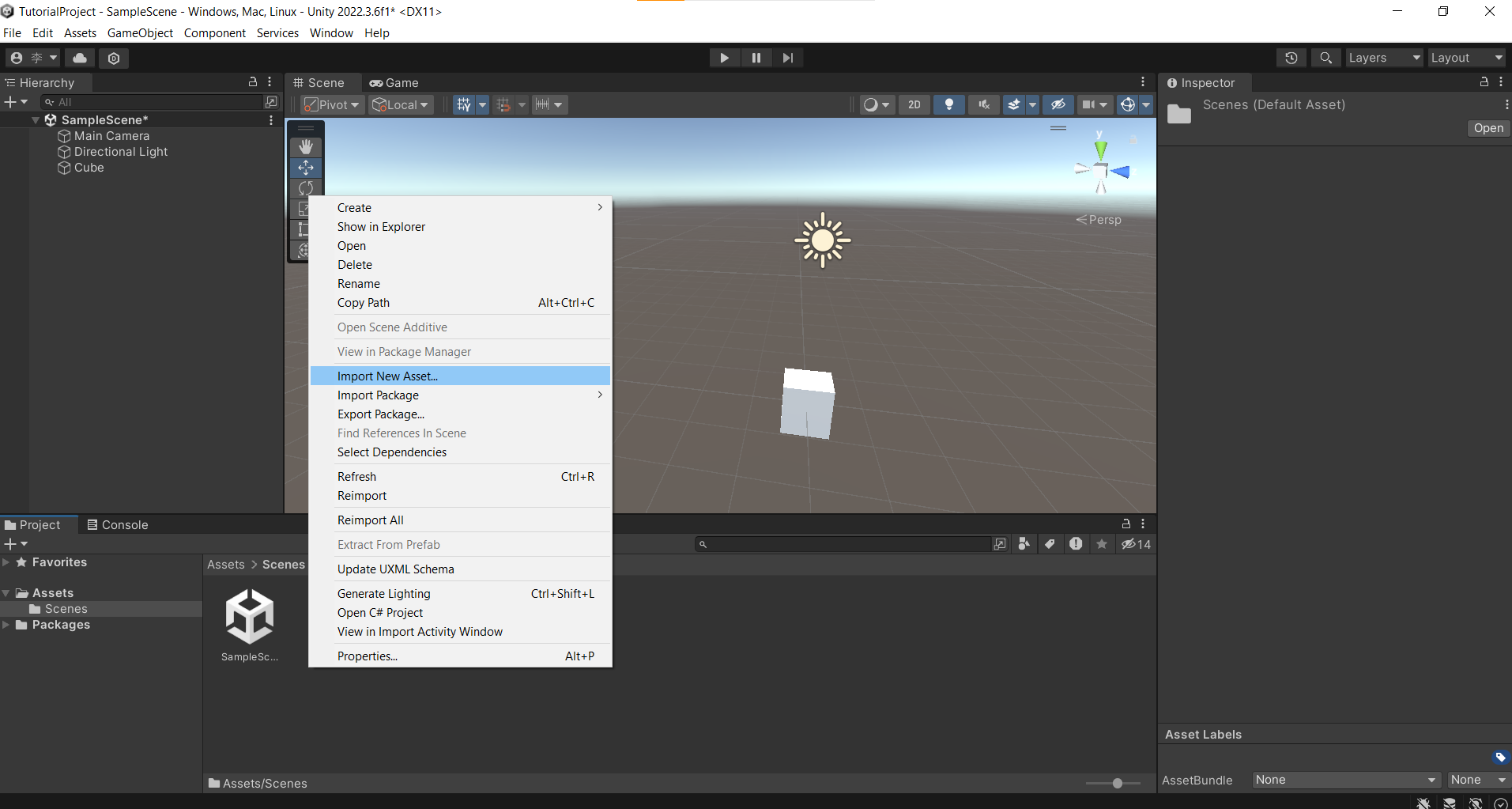The image size is (1512, 809).
Task: Click the asset label tag icon
Action: click(x=1500, y=757)
